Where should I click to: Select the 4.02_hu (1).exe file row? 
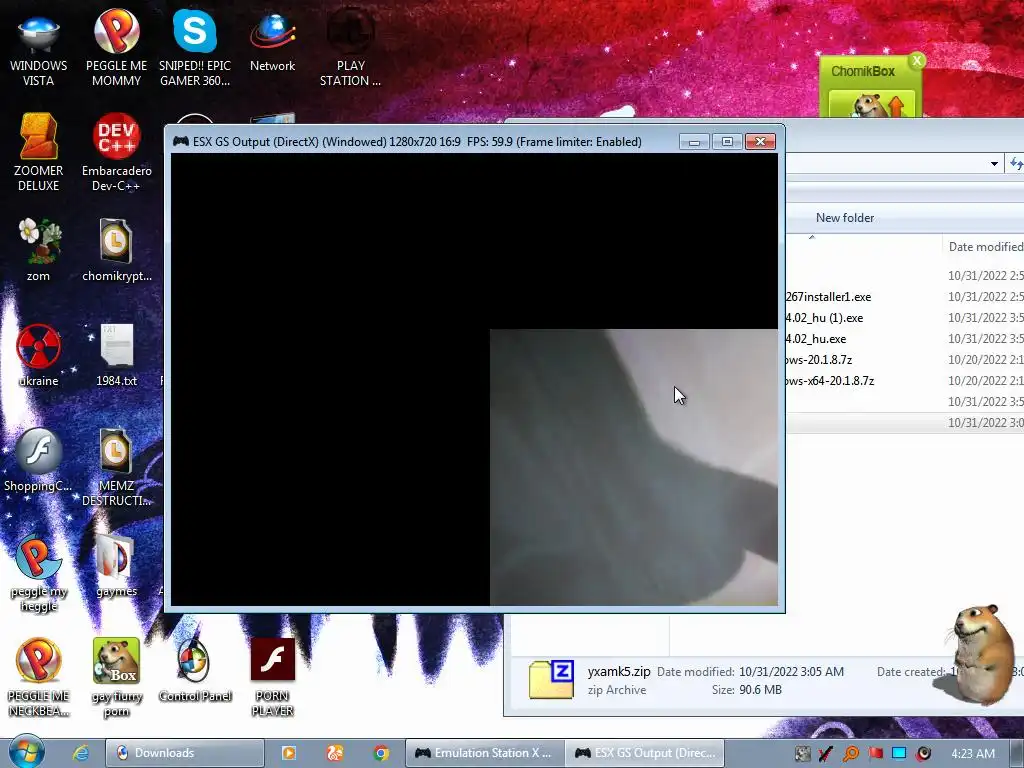pos(904,317)
